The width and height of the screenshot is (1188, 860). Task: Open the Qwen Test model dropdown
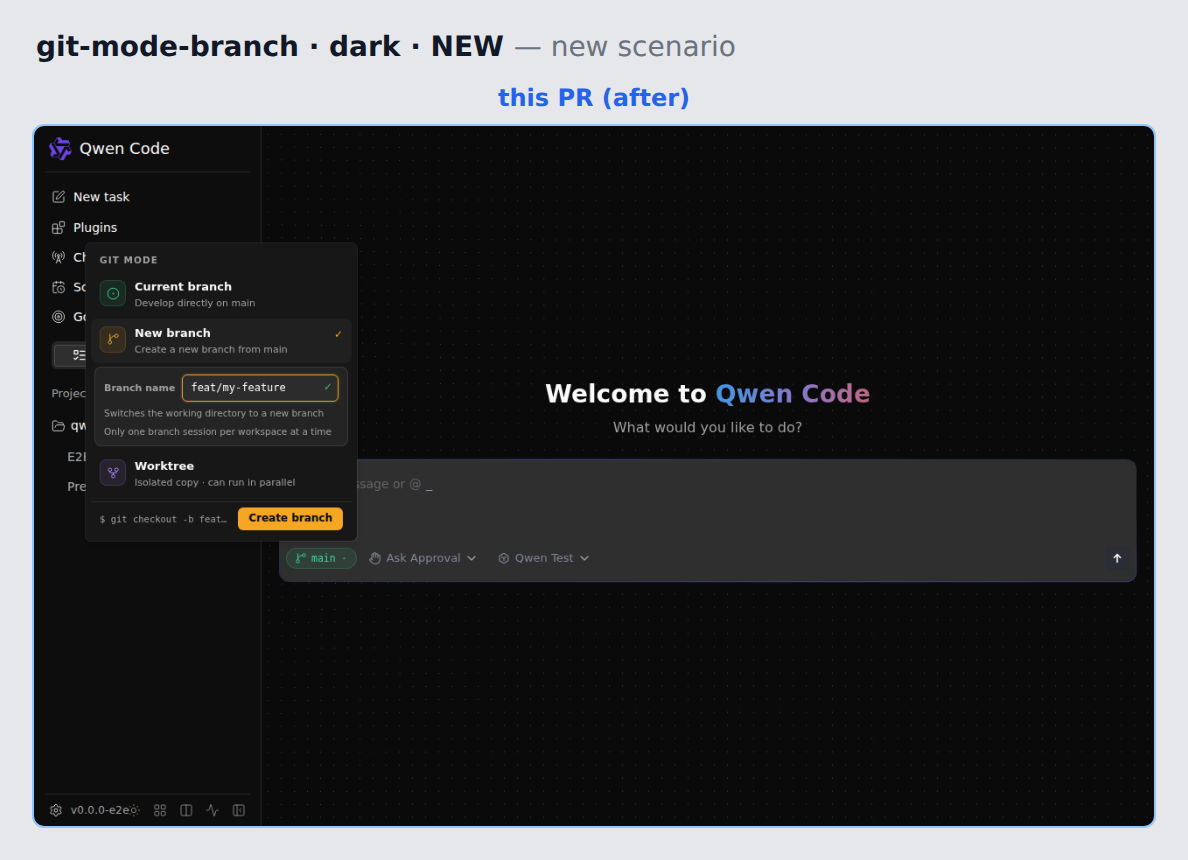tap(543, 558)
